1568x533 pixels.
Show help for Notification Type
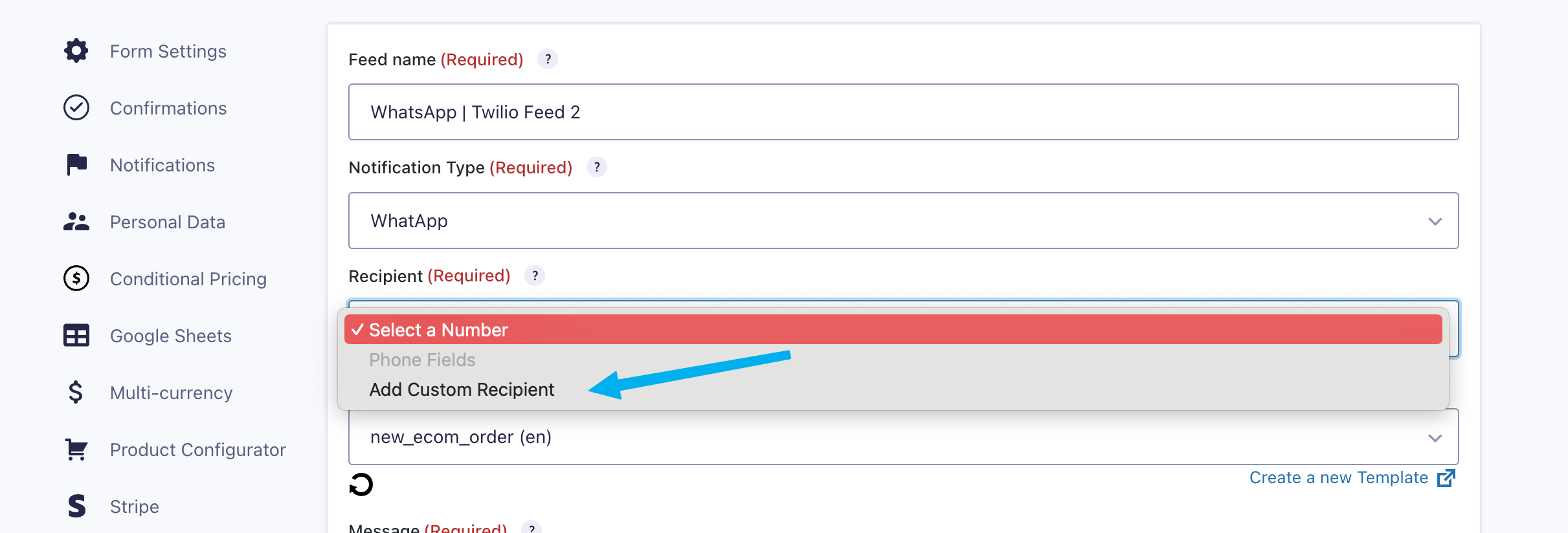pos(597,168)
